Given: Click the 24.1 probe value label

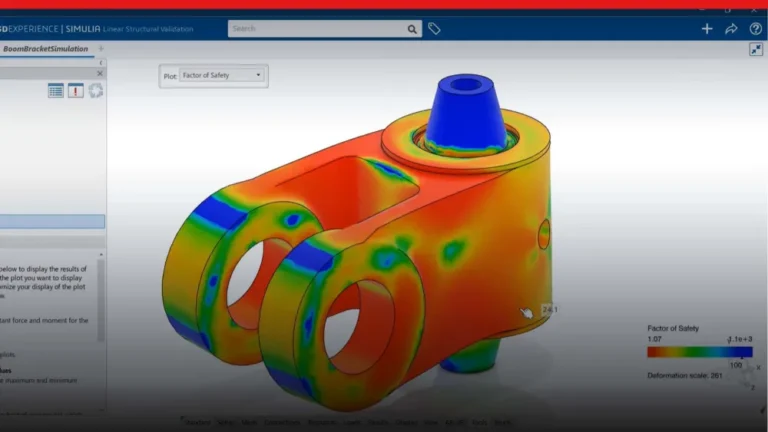Looking at the screenshot, I should 550,310.
